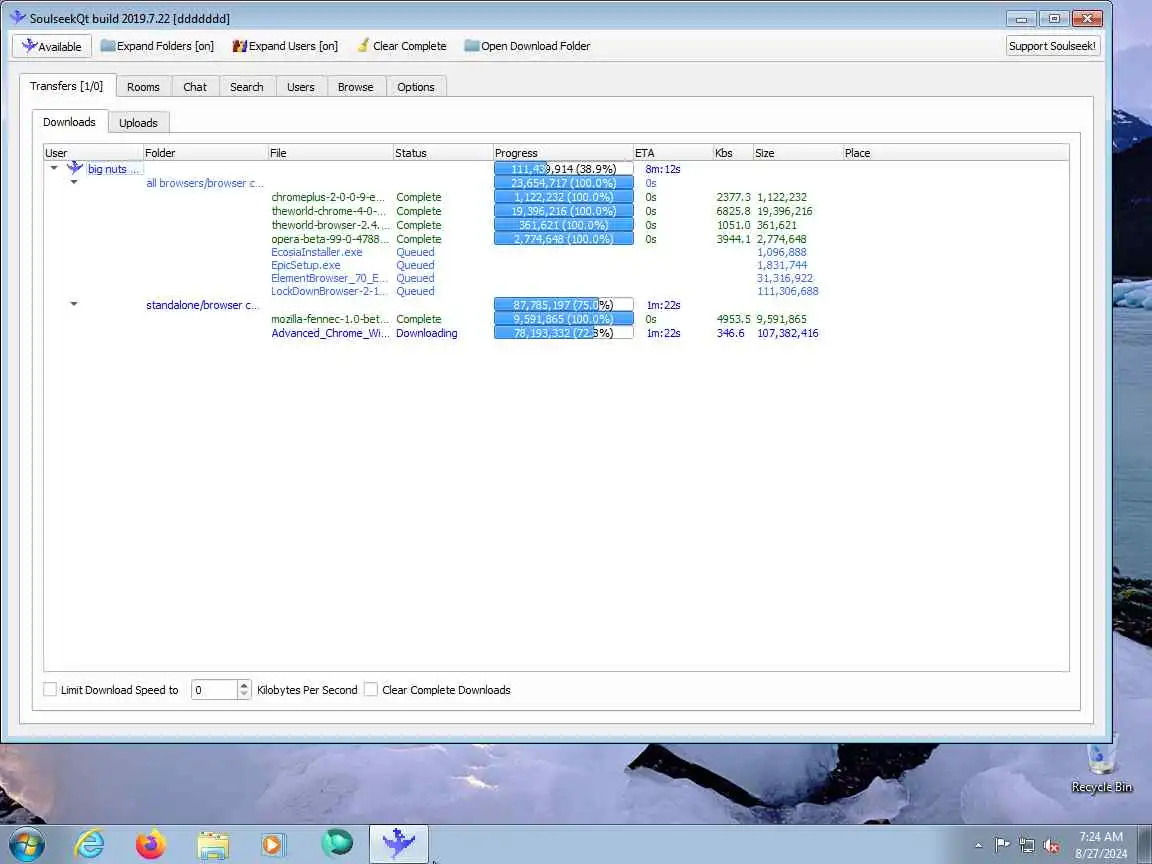This screenshot has width=1152, height=864.
Task: Click the standalone/browser folder progress bar
Action: (564, 305)
